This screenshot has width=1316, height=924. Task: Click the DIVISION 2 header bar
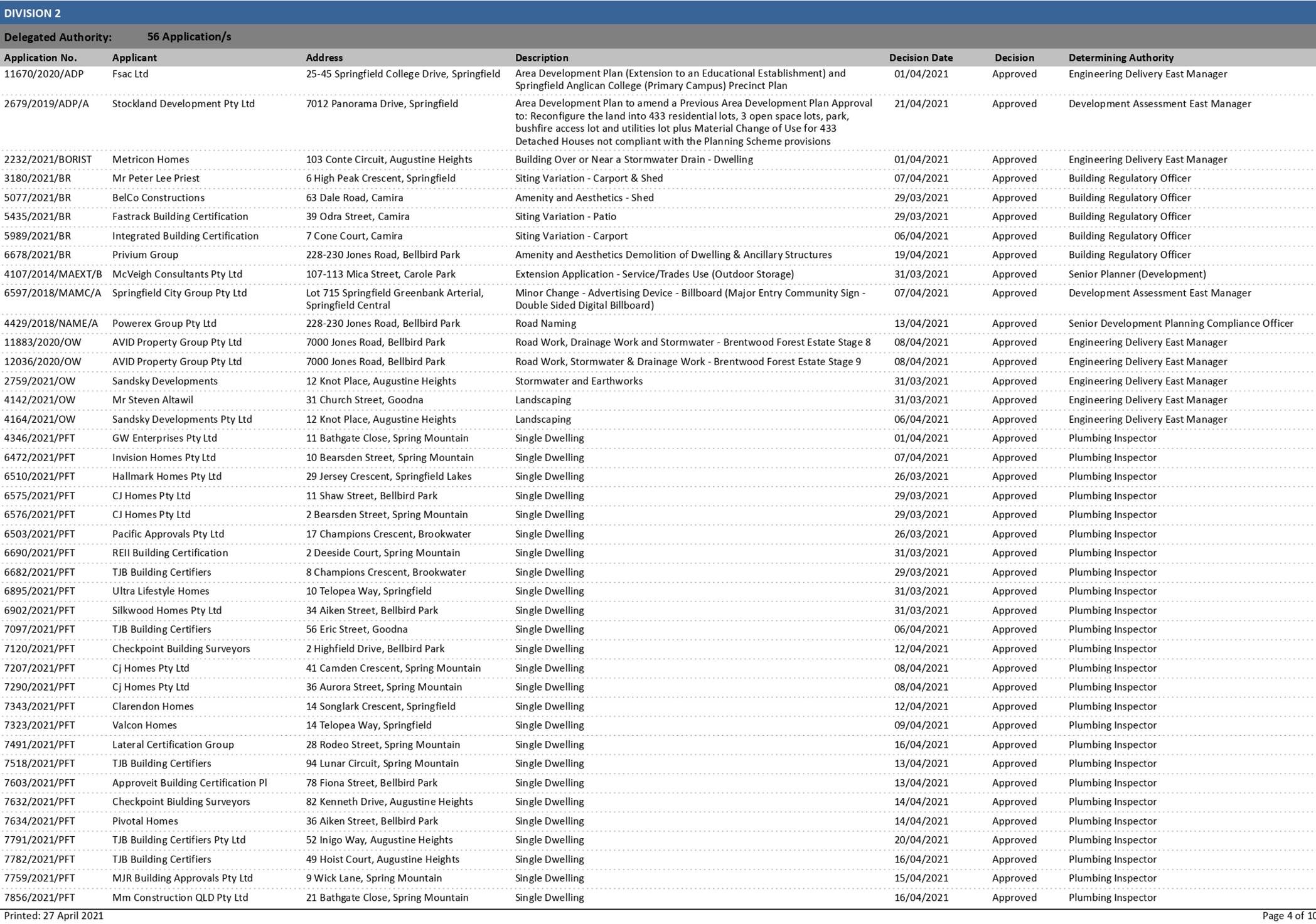33,13
